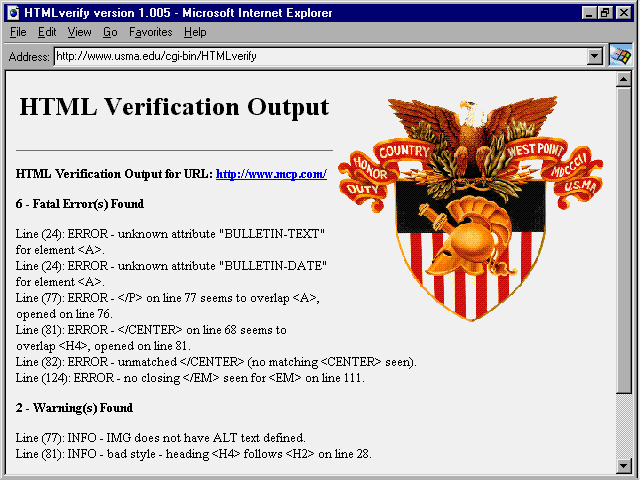Close the Internet Explorer window
This screenshot has width=640, height=480.
(x=625, y=12)
